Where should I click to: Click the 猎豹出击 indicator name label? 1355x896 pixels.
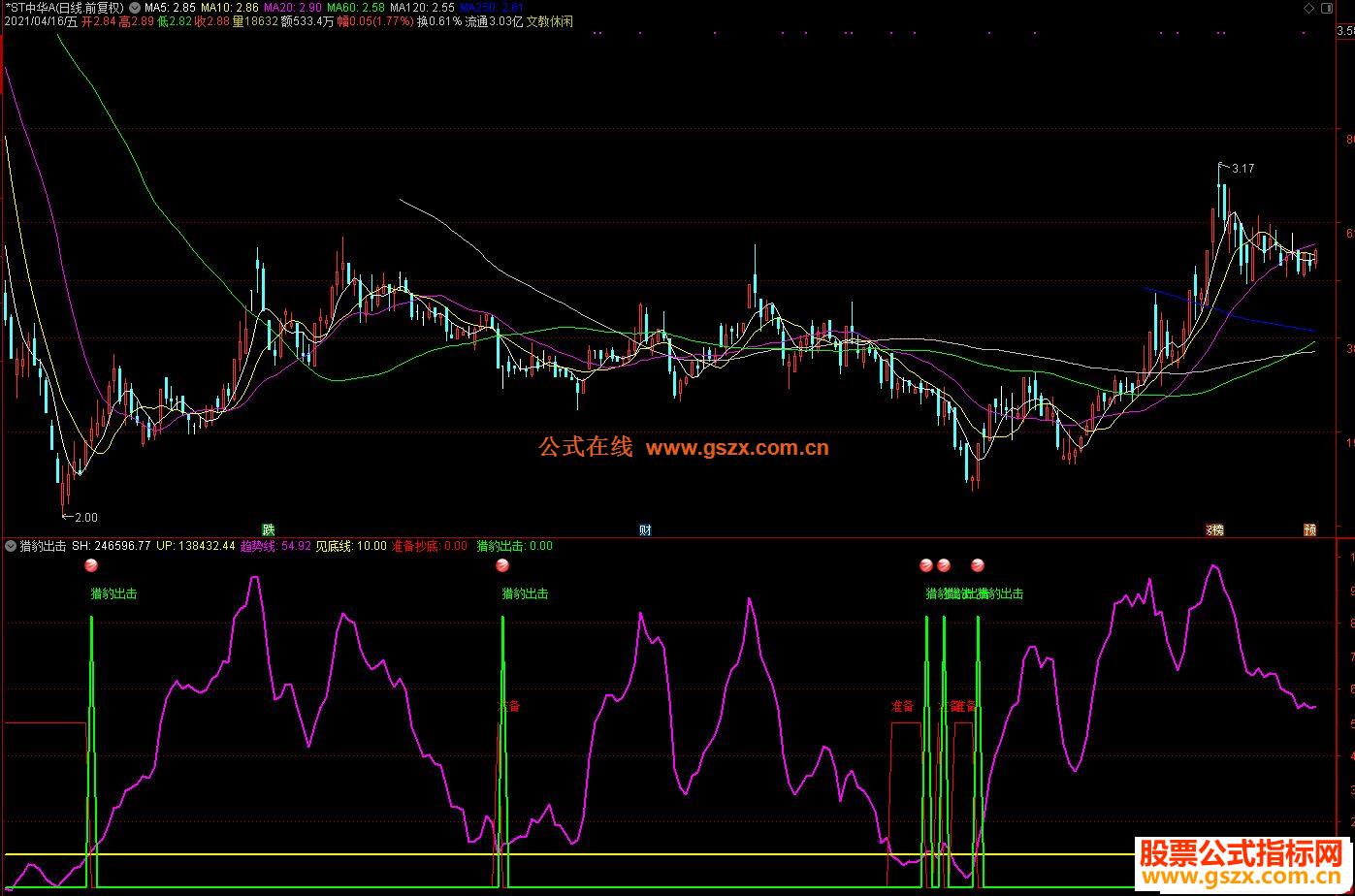coord(43,546)
